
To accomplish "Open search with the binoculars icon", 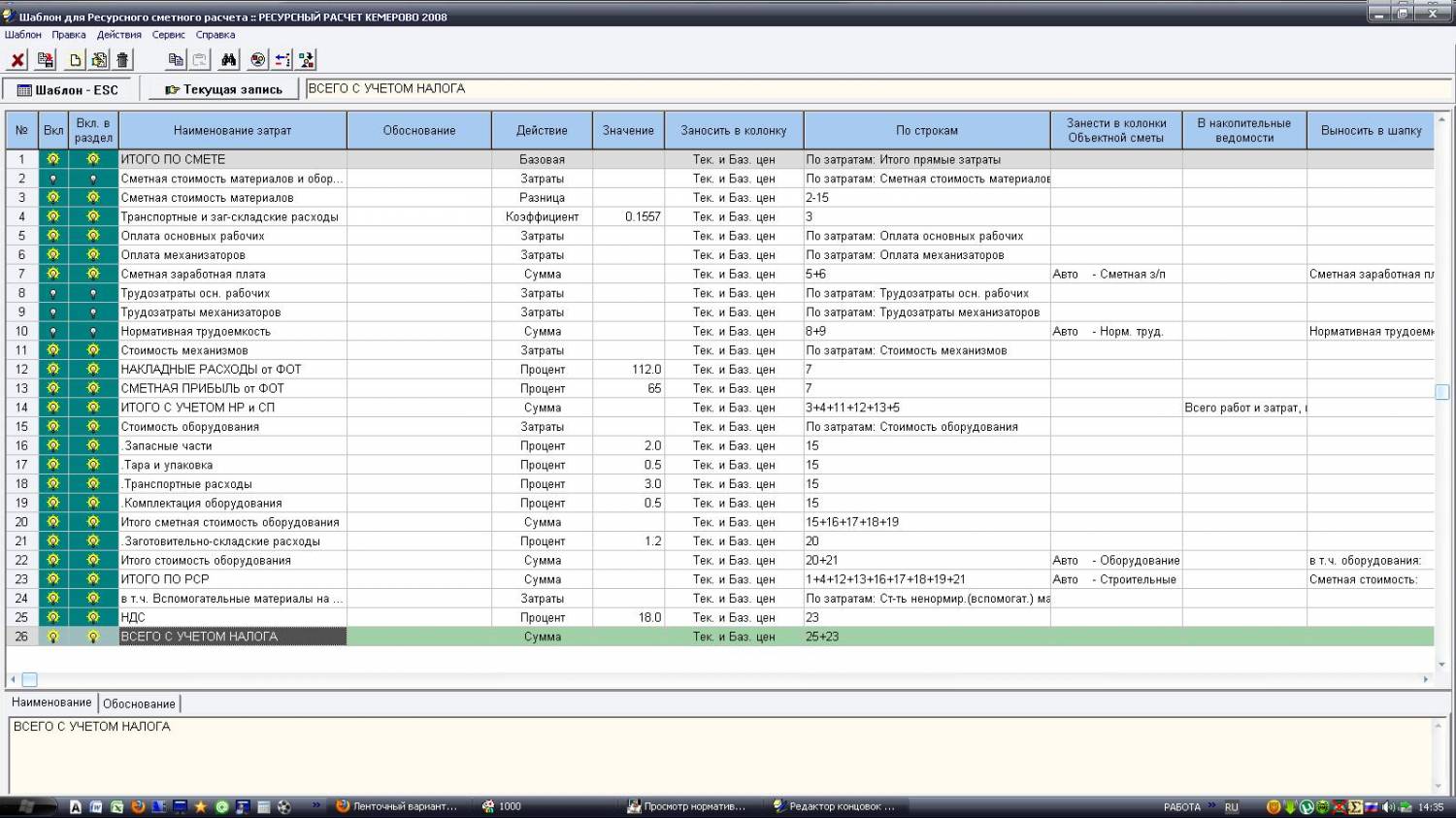I will 228,60.
